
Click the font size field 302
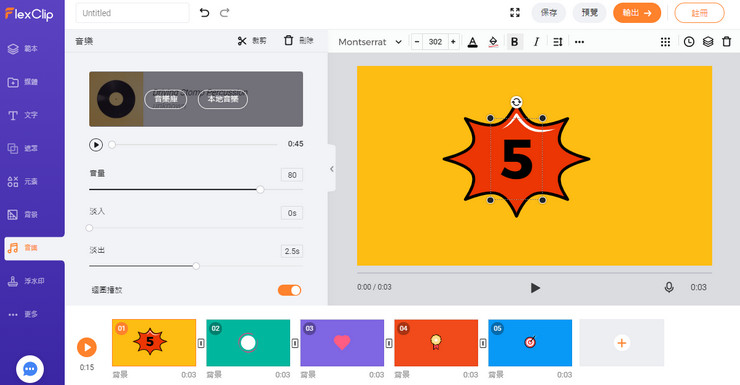pyautogui.click(x=435, y=42)
